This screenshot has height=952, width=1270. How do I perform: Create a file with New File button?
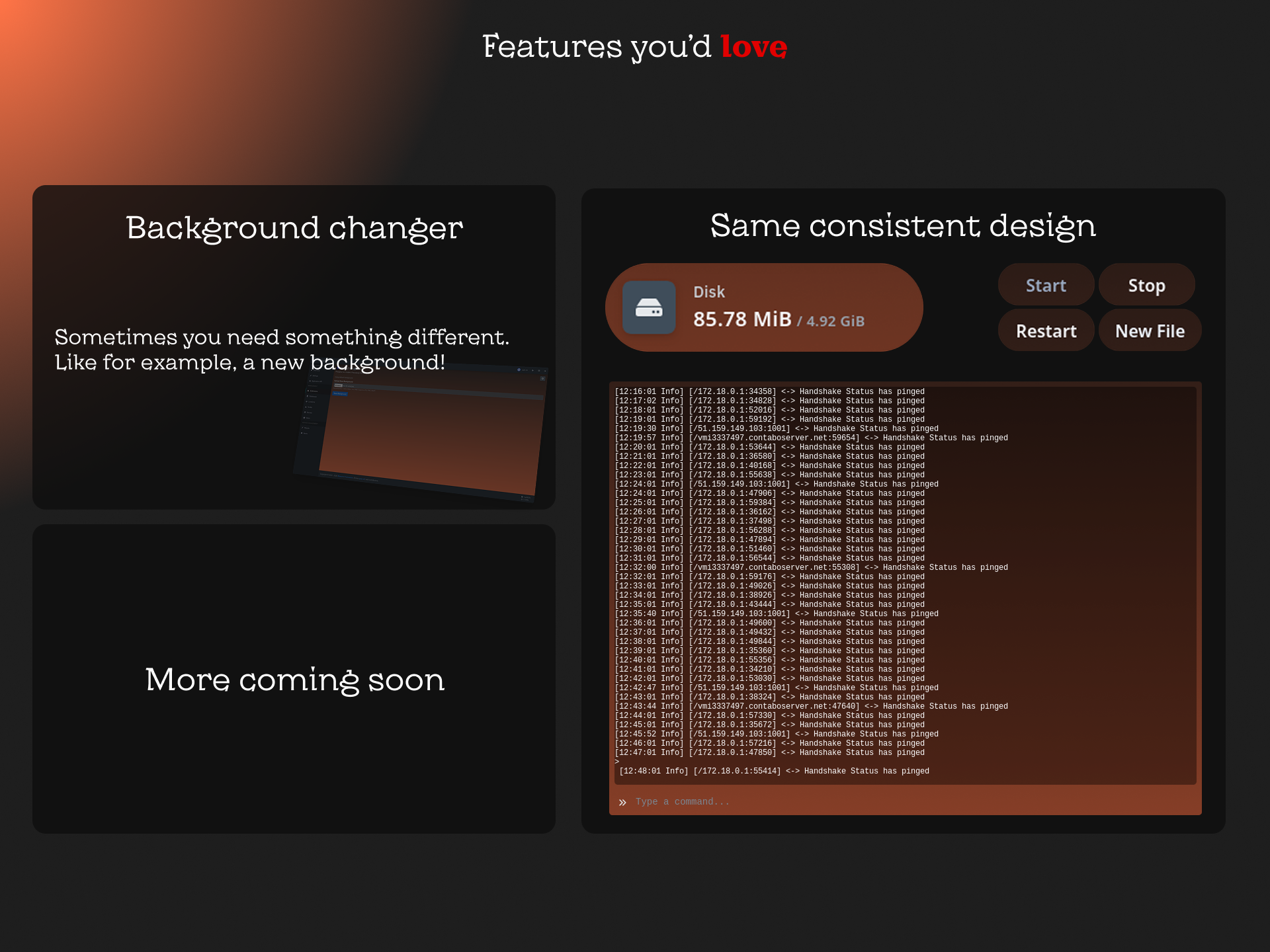click(1150, 331)
